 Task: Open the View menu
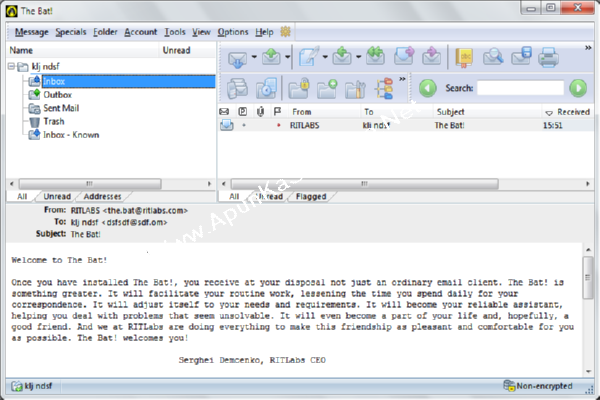click(x=201, y=32)
